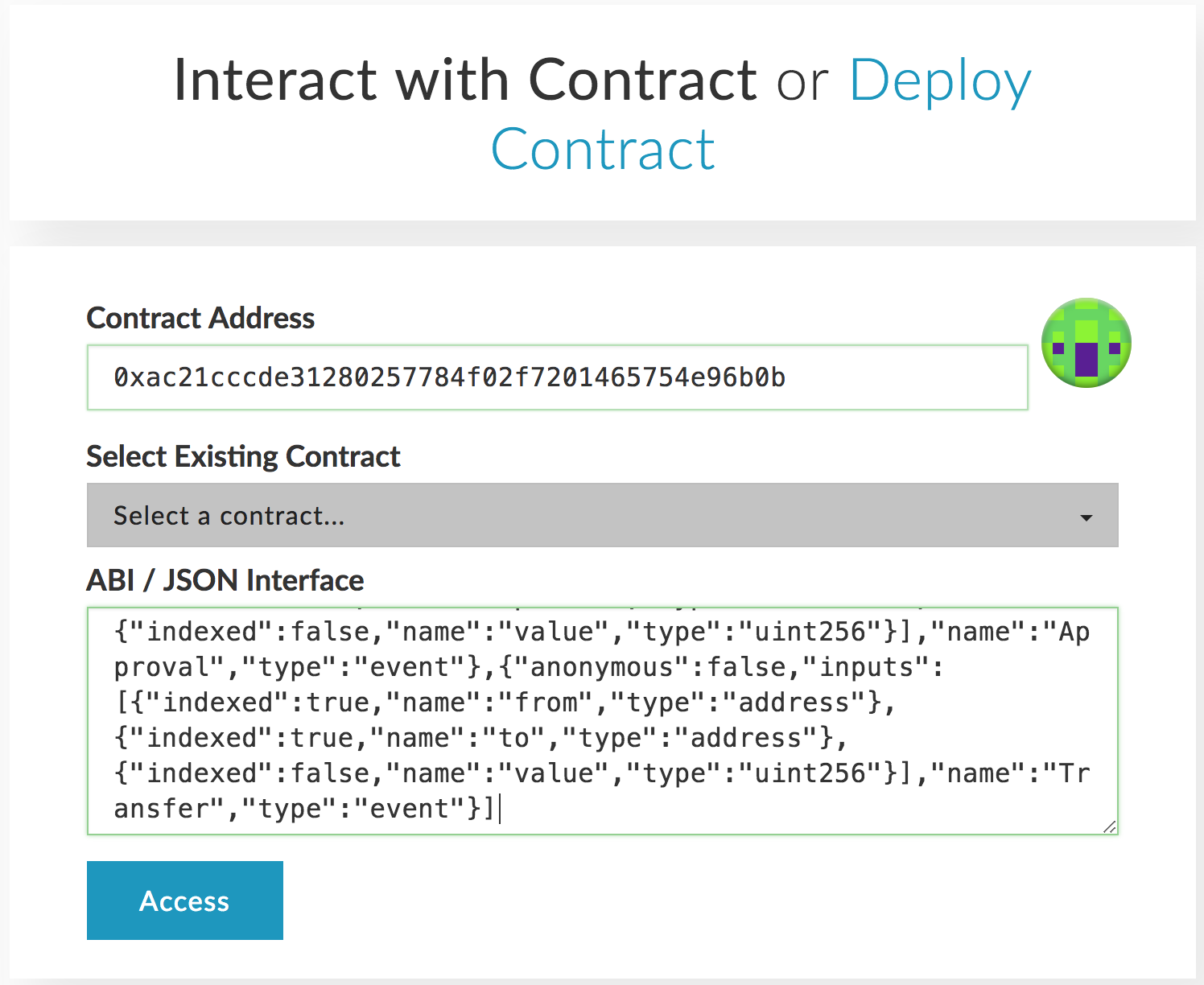Click inside the ABI / JSON Interface textarea
Viewport: 1204px width, 985px height.
click(602, 720)
